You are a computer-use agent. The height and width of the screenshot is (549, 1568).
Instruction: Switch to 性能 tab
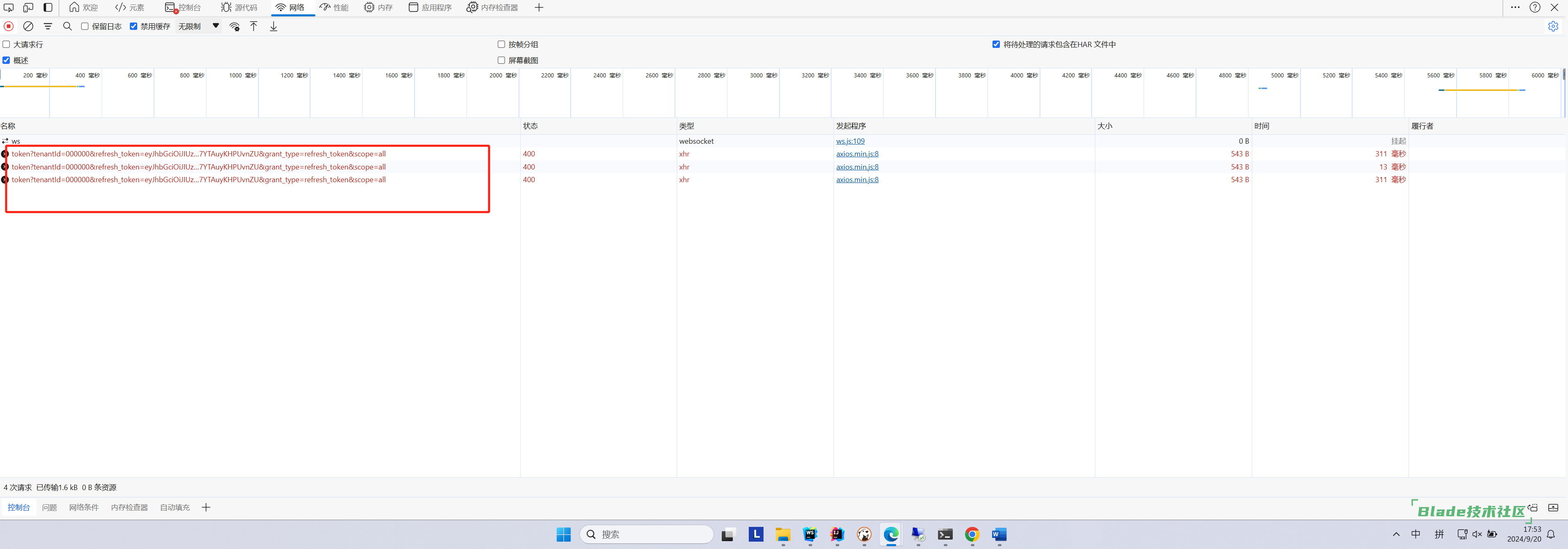point(334,7)
